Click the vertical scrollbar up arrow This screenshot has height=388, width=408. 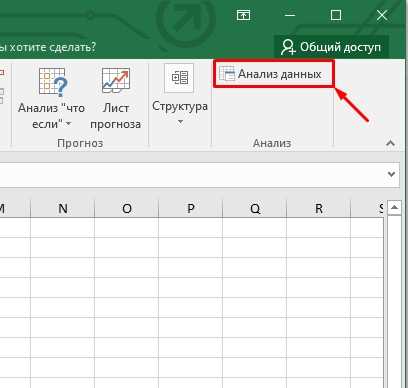[394, 208]
